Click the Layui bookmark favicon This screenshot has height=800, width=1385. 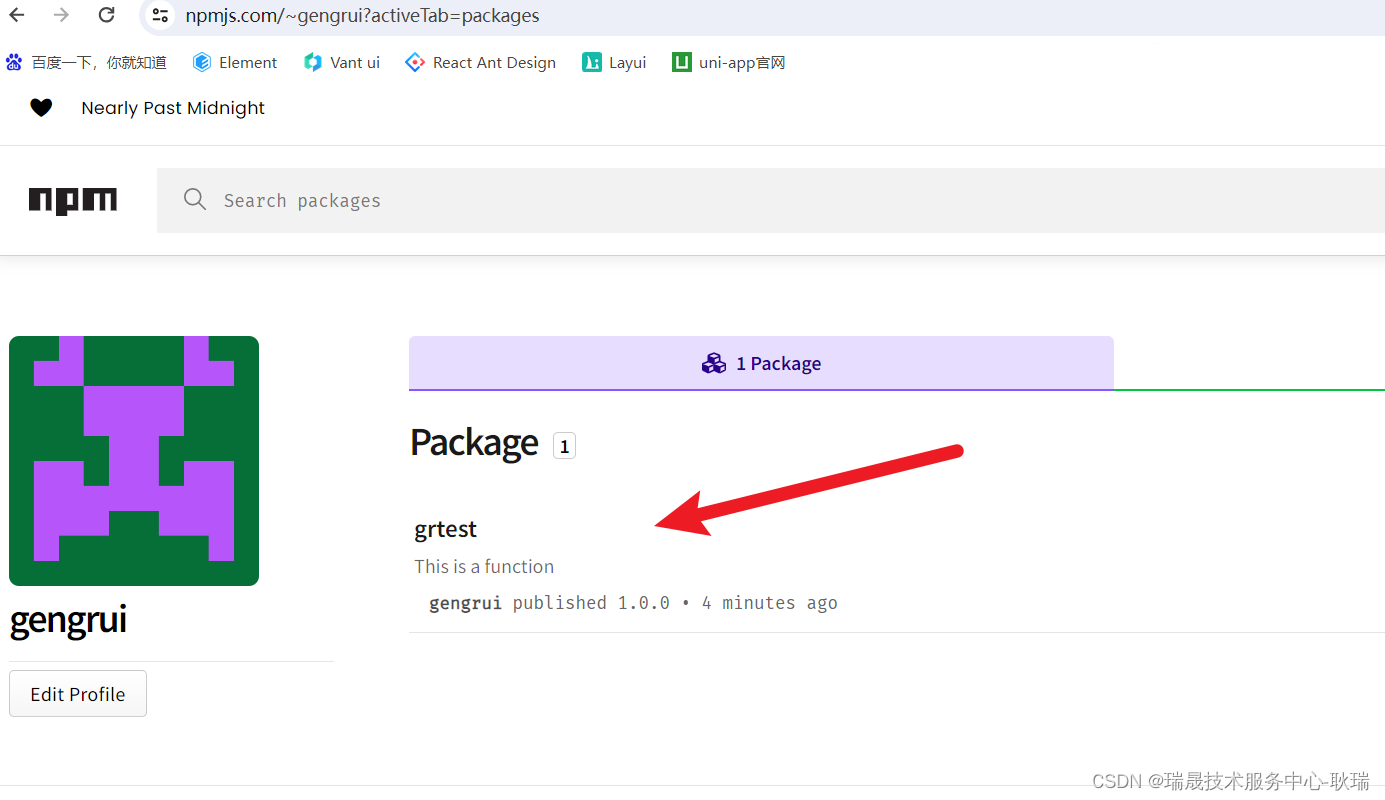591,62
